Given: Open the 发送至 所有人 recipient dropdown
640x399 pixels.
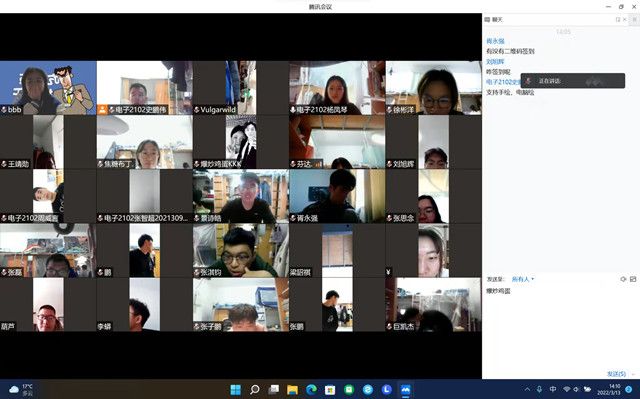Looking at the screenshot, I should (523, 279).
